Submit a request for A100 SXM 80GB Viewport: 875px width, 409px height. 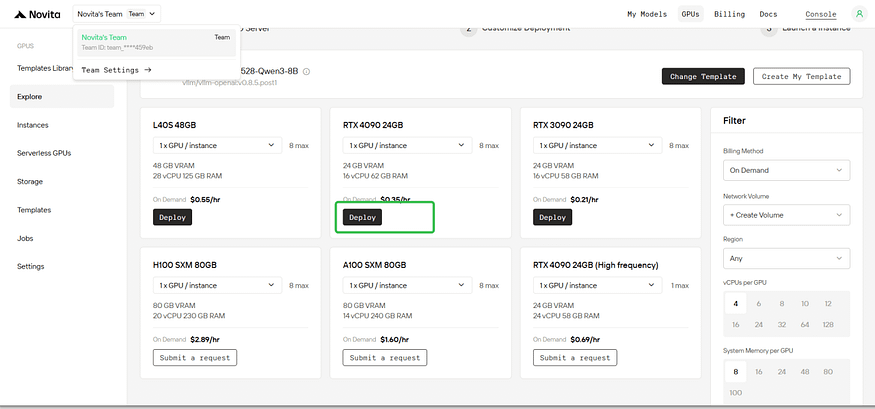click(385, 358)
